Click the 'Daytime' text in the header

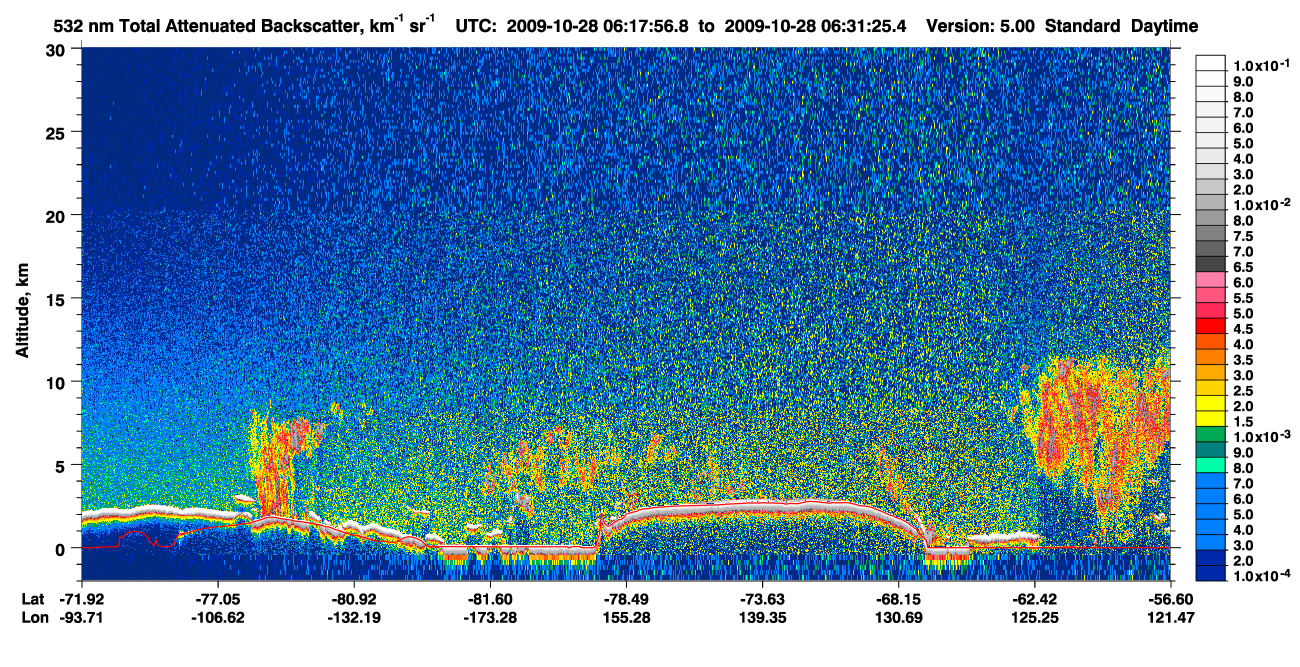tap(1165, 26)
